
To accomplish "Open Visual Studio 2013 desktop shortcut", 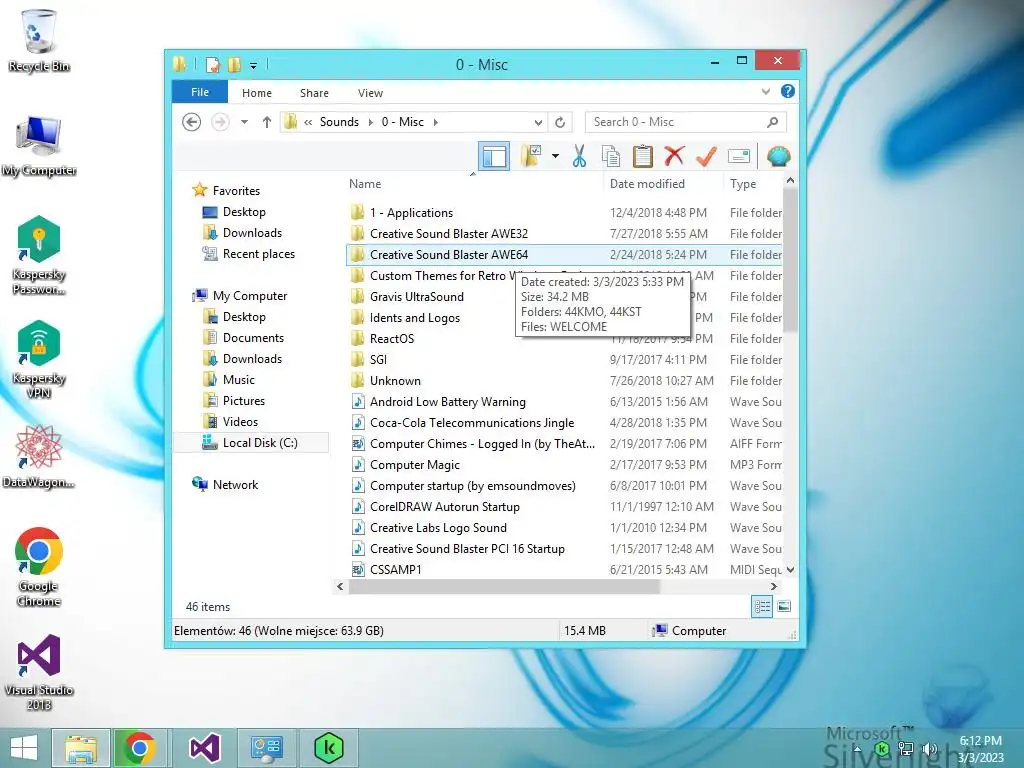I will [x=39, y=673].
